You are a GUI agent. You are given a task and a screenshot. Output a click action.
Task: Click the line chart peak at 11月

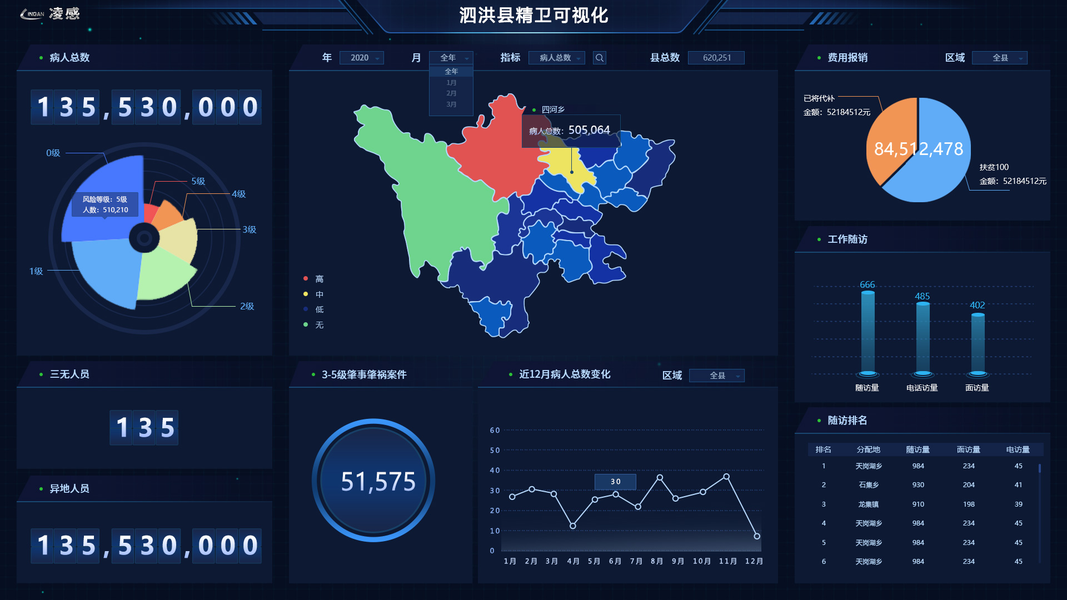727,476
